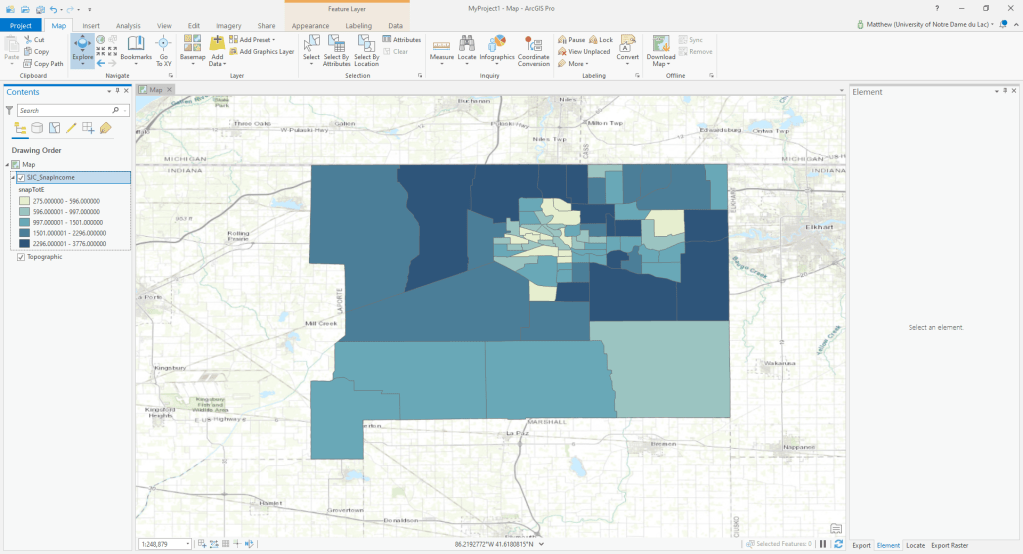Expand the Add Preset dropdown
The height and width of the screenshot is (554, 1023).
pos(272,40)
